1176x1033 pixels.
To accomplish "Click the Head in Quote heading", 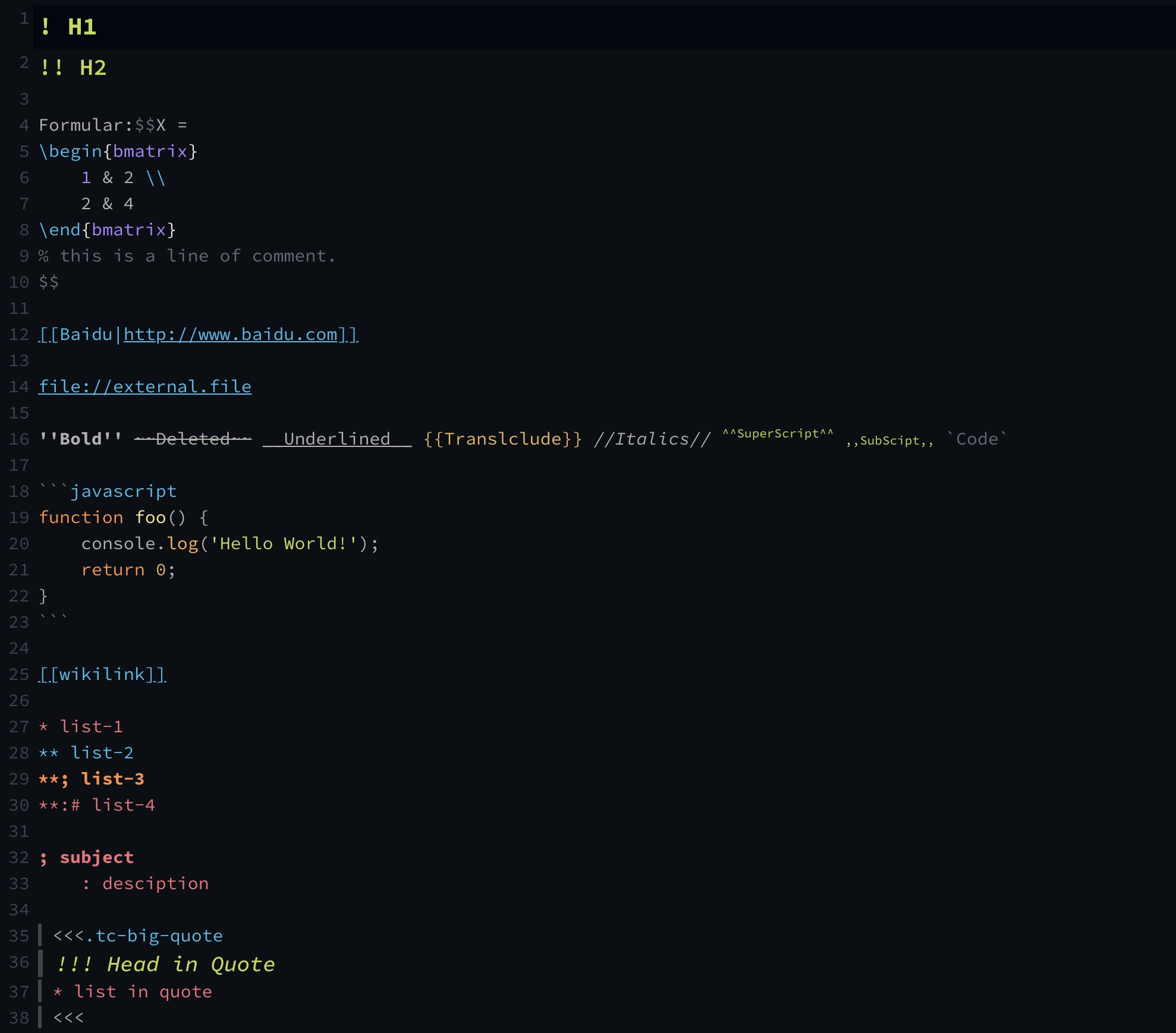I will coord(190,964).
